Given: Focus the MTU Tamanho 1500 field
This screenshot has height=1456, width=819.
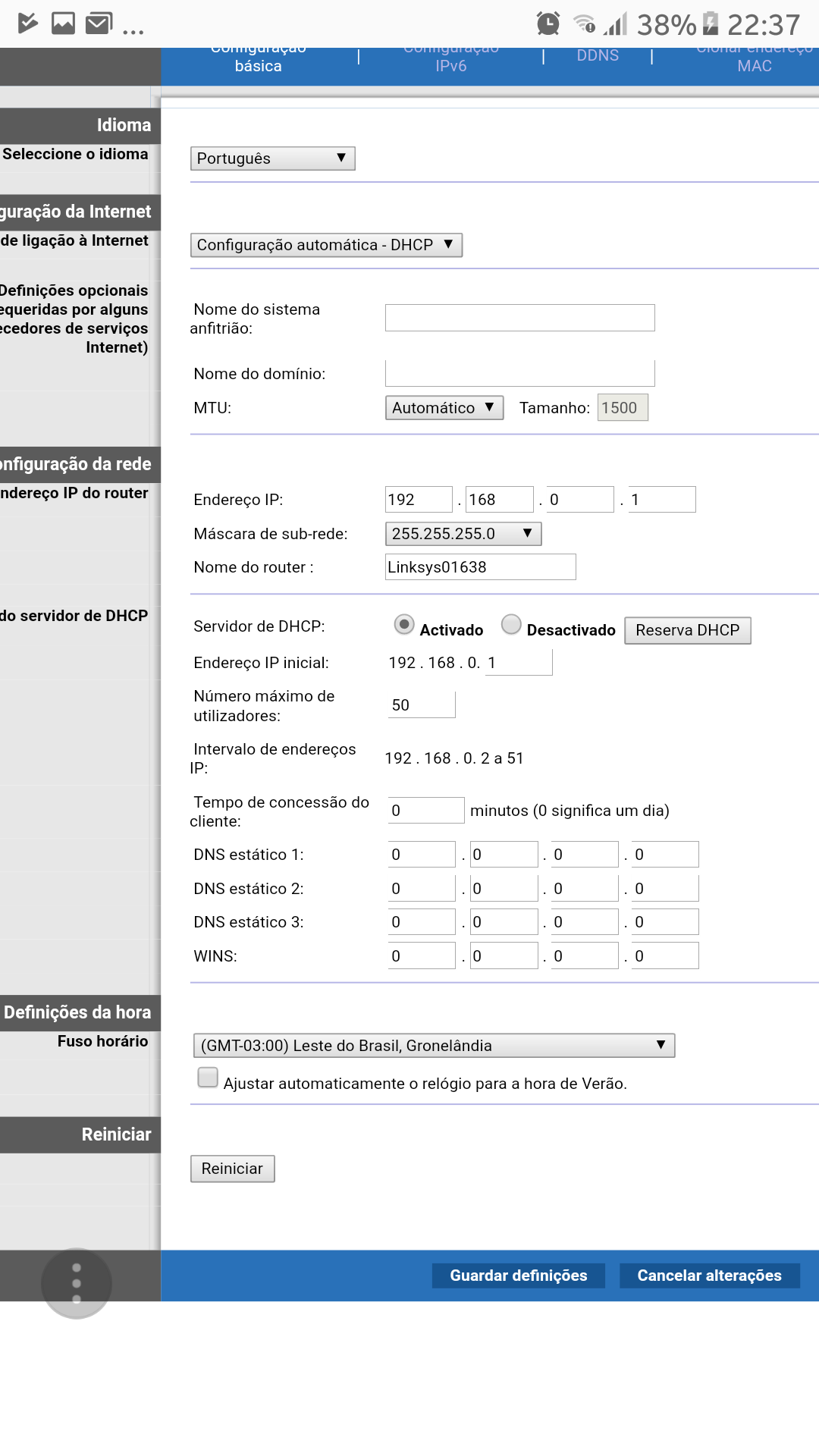Looking at the screenshot, I should pyautogui.click(x=623, y=408).
